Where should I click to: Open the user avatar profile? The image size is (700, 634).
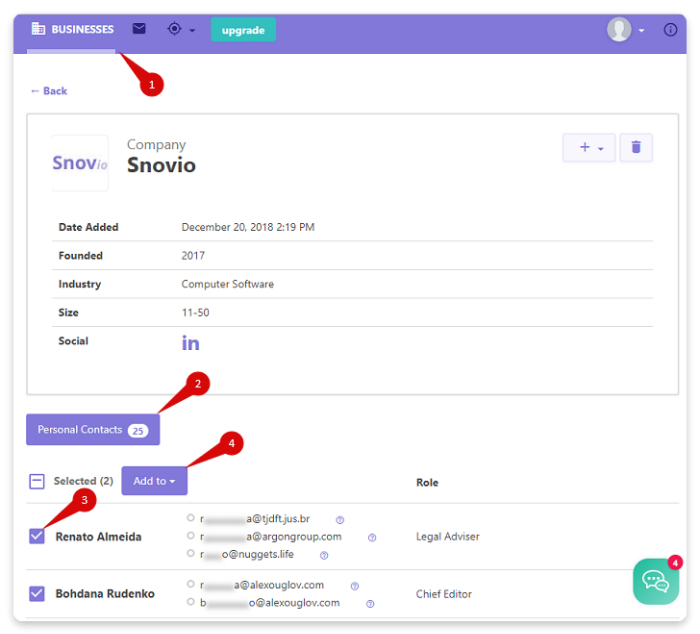coord(619,29)
